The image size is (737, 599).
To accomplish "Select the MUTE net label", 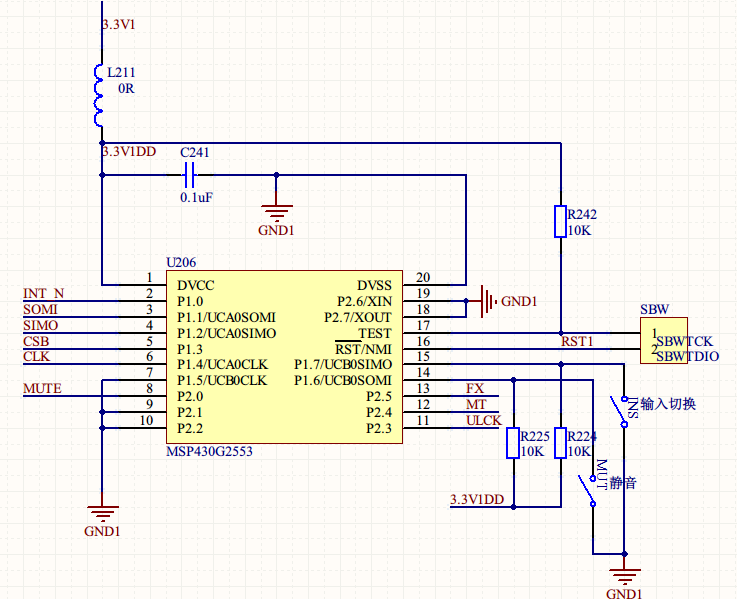I will pyautogui.click(x=42, y=388).
